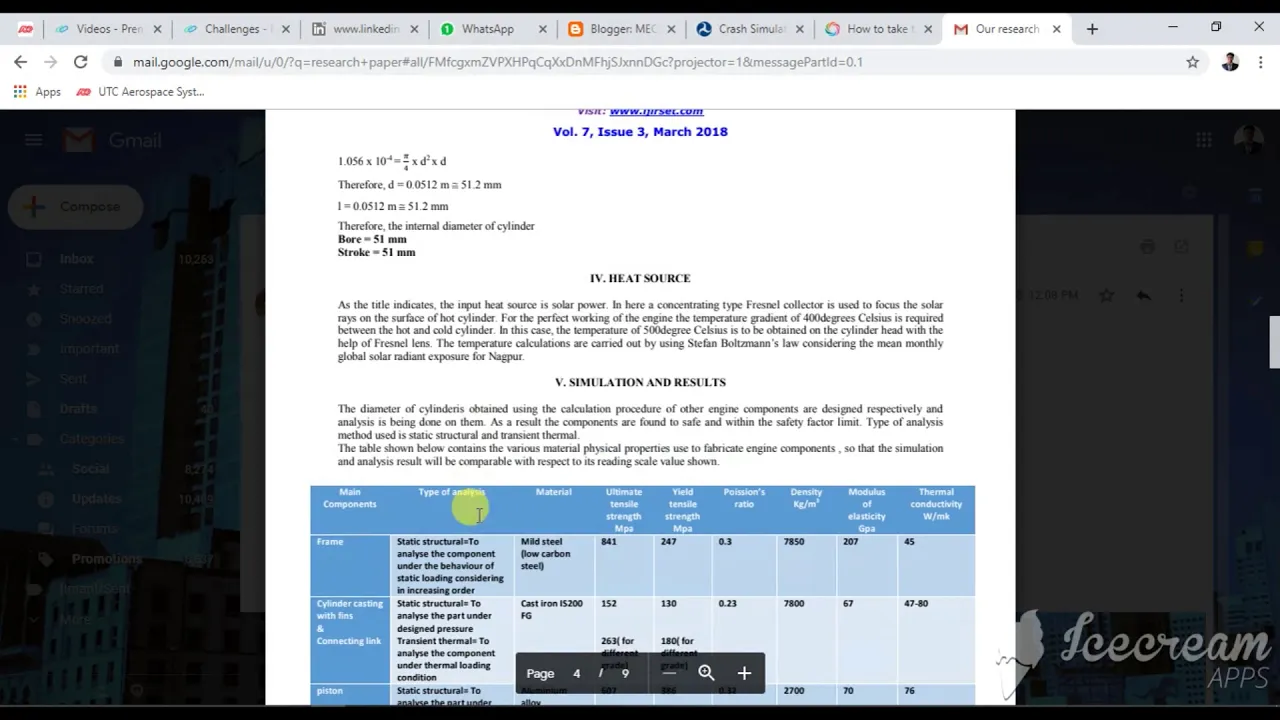Select the Our research Gmail tab
This screenshot has height=720, width=1280.
pyautogui.click(x=1006, y=29)
